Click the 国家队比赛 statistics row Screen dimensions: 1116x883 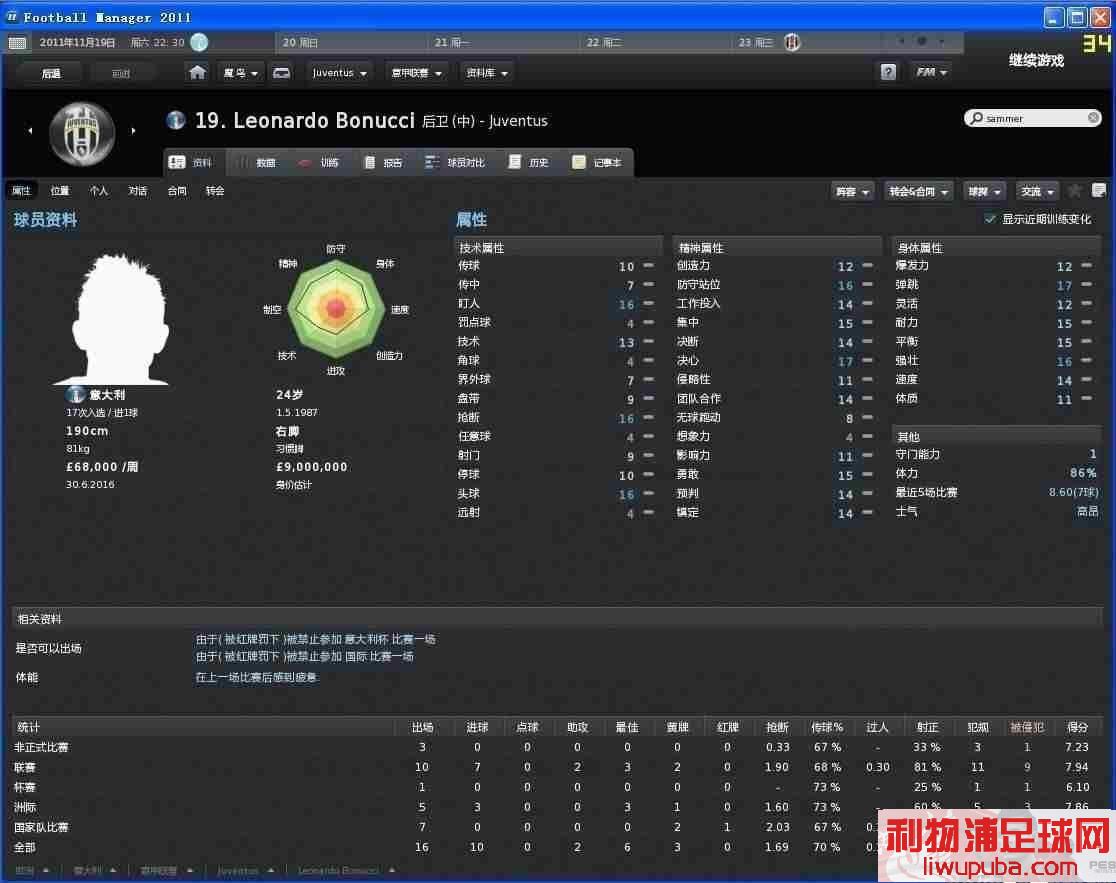pos(557,827)
